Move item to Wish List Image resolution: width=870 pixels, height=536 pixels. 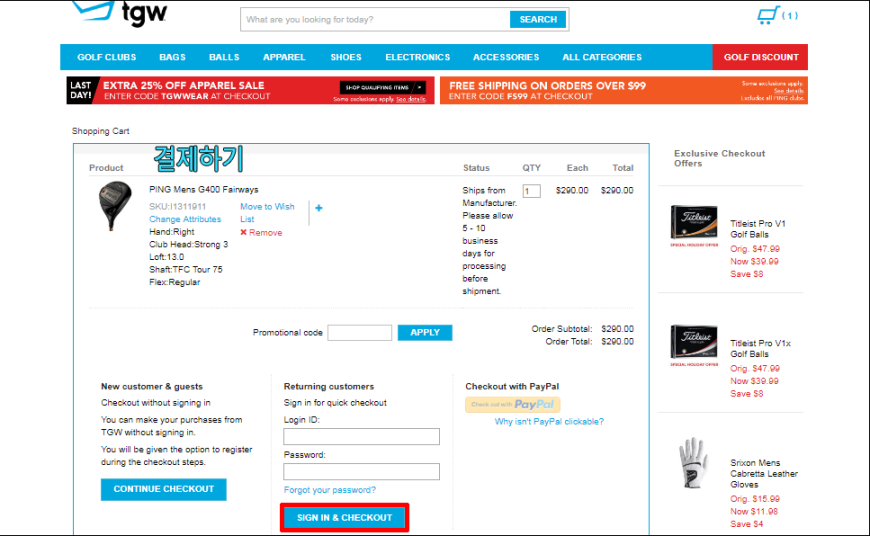[x=267, y=213]
